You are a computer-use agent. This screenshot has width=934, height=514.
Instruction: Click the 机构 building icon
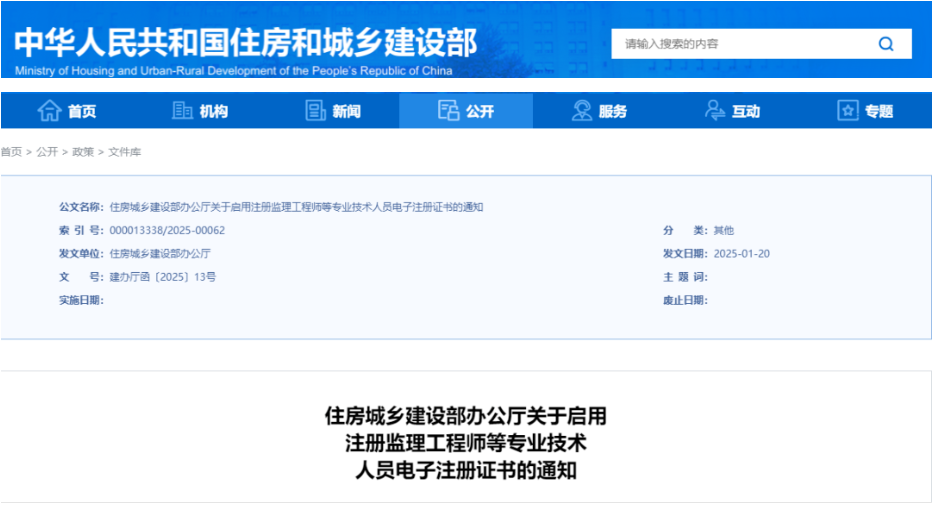pyautogui.click(x=182, y=111)
